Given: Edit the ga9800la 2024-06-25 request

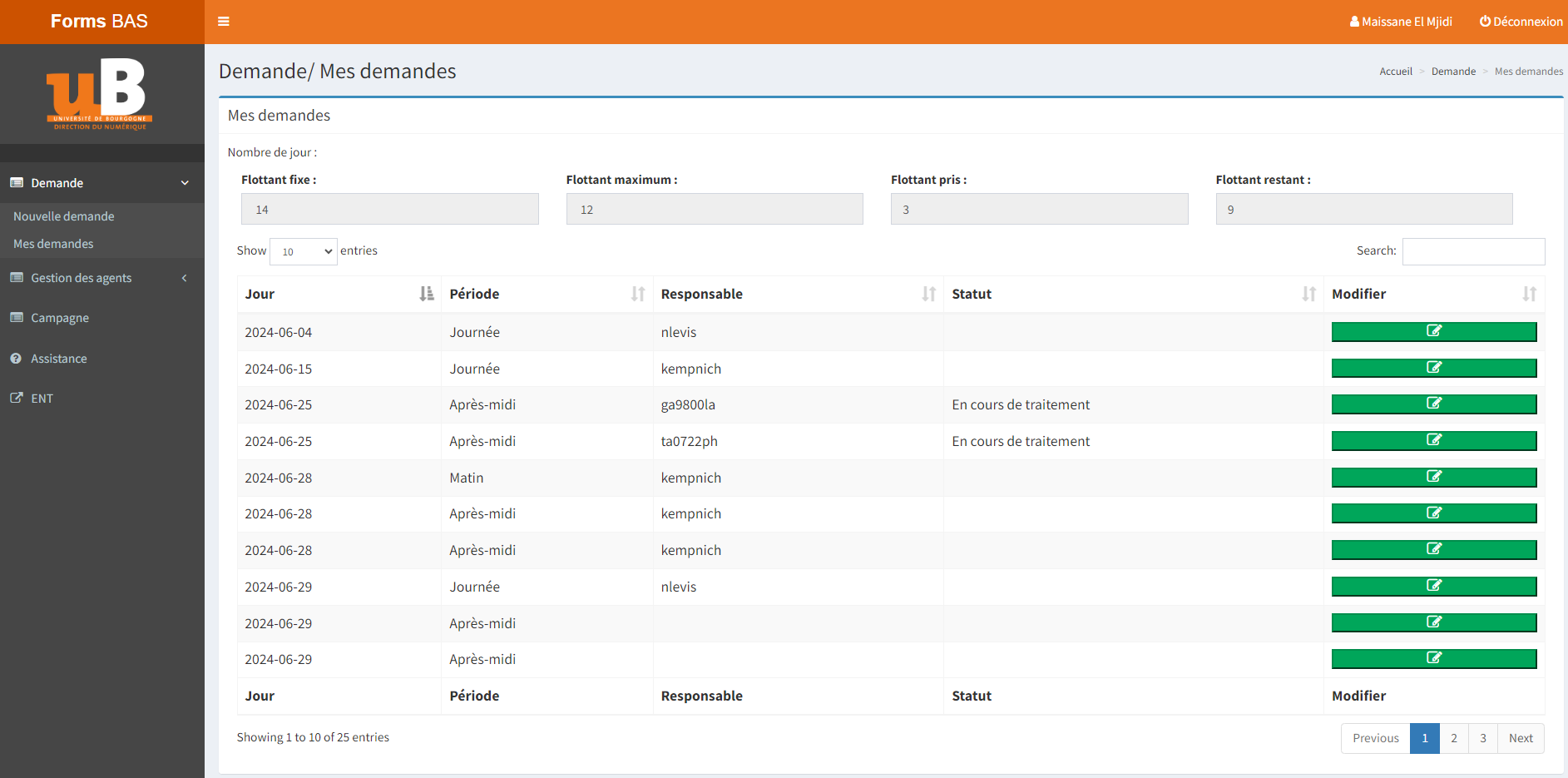Looking at the screenshot, I should 1433,404.
